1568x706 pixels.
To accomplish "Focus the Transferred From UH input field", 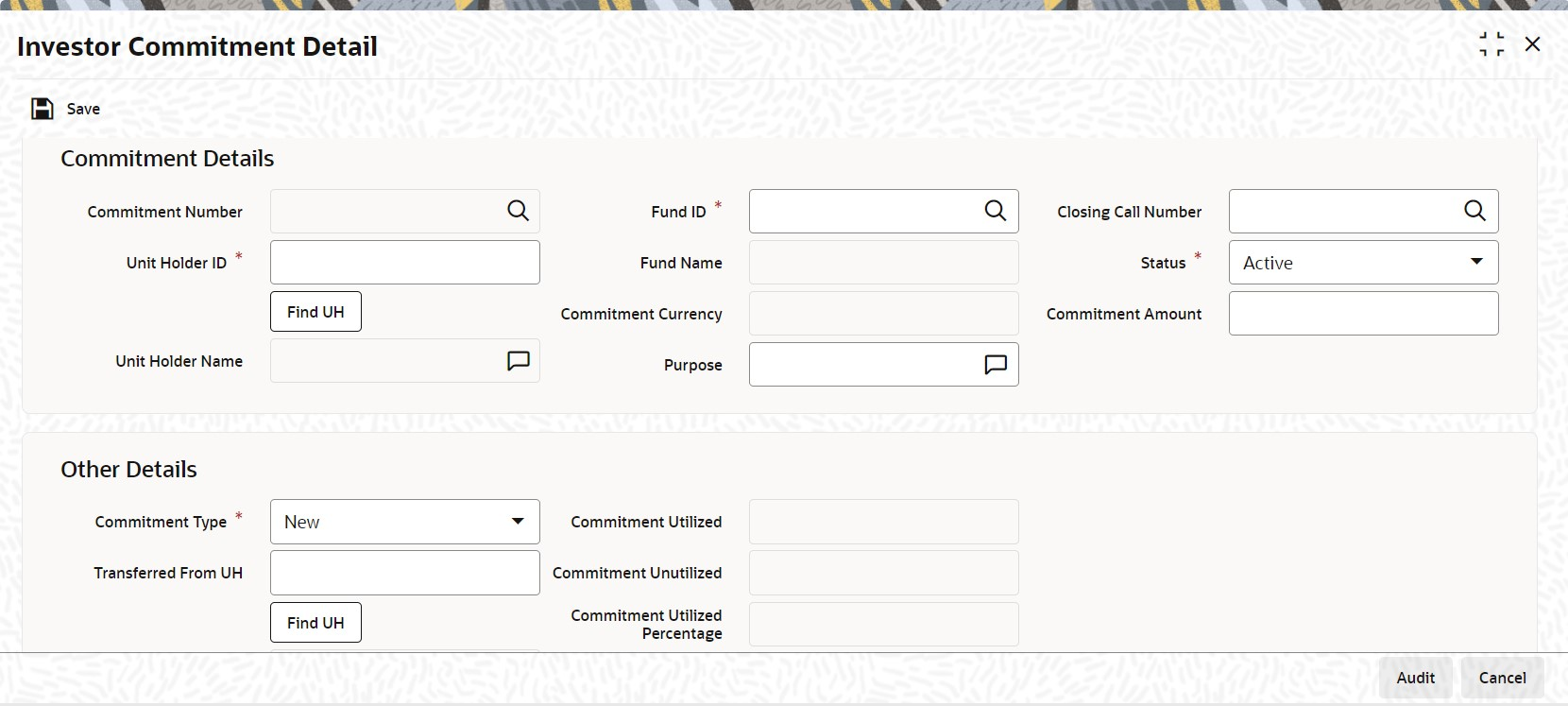I will pos(405,573).
